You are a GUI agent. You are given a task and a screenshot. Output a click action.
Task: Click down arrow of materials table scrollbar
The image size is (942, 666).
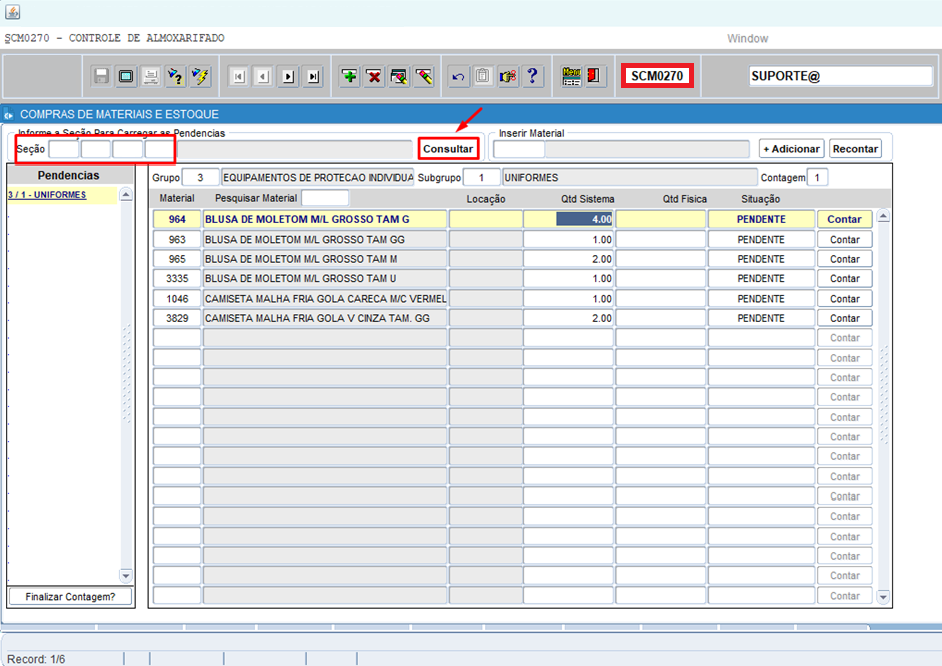tap(883, 597)
